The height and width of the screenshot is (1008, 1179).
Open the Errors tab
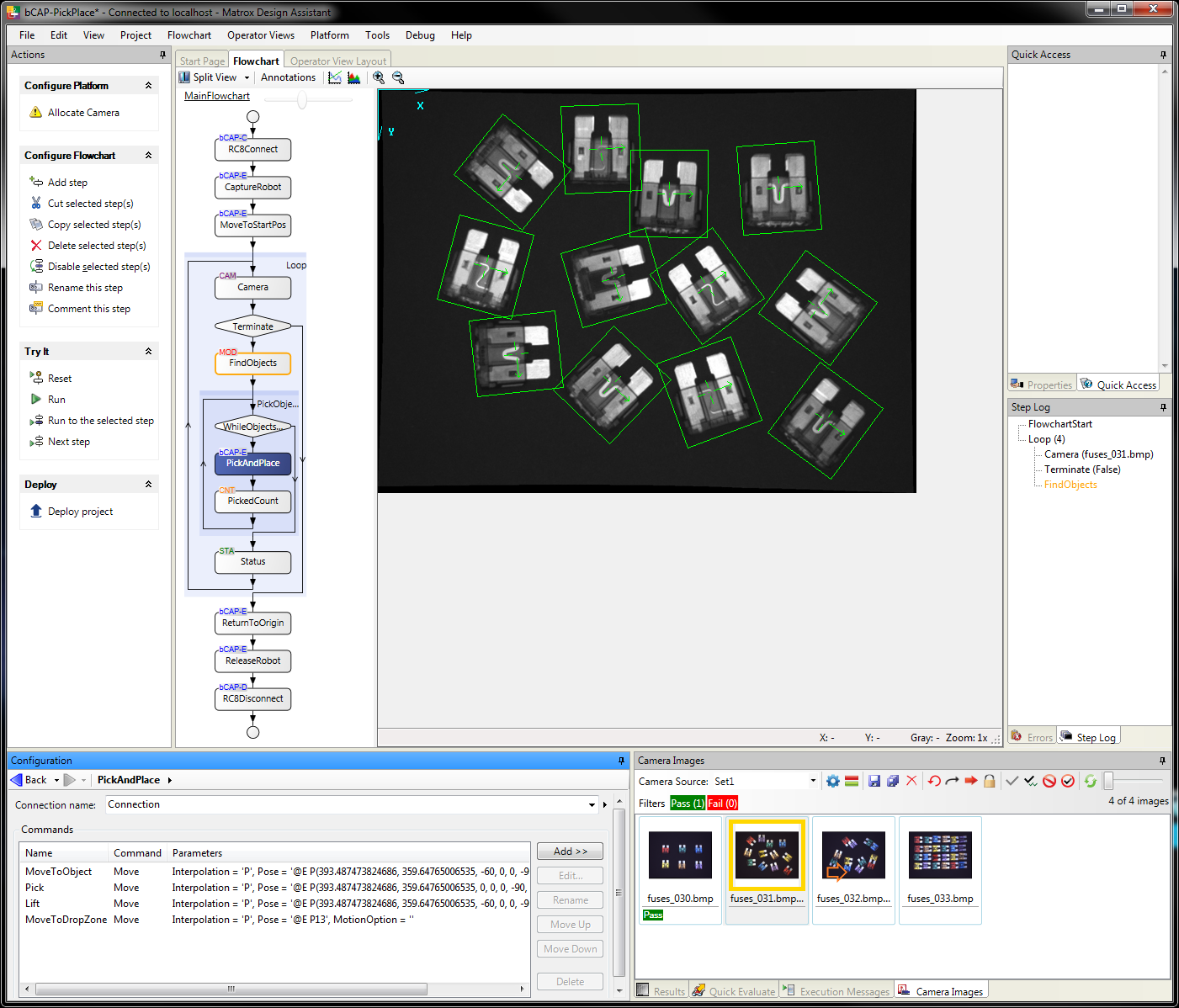[x=1032, y=737]
